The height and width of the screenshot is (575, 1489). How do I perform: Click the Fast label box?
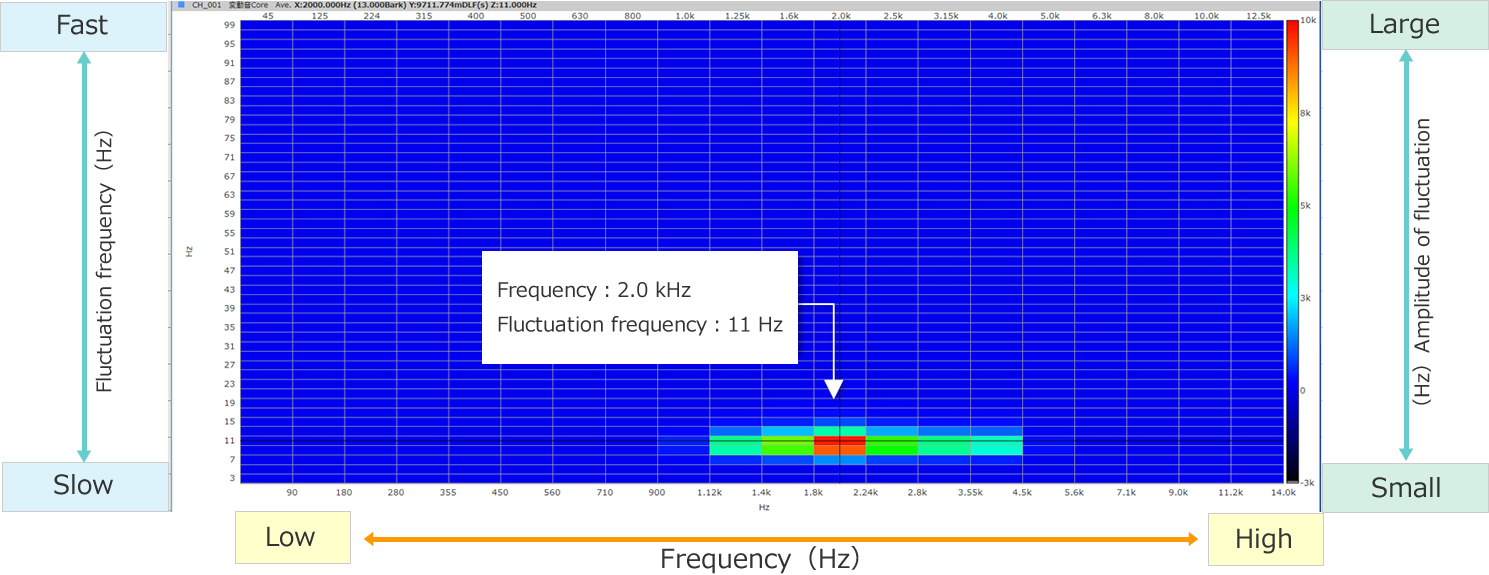tap(83, 26)
